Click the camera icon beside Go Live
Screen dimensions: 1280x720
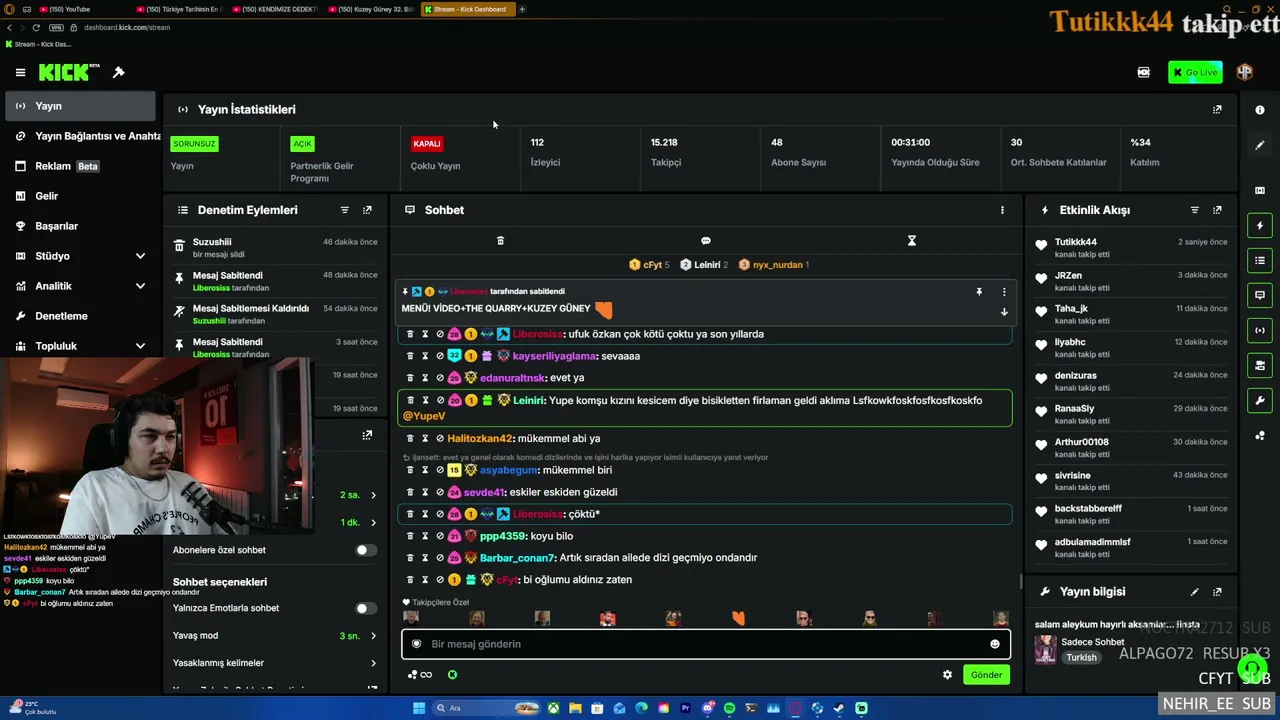pos(1144,72)
